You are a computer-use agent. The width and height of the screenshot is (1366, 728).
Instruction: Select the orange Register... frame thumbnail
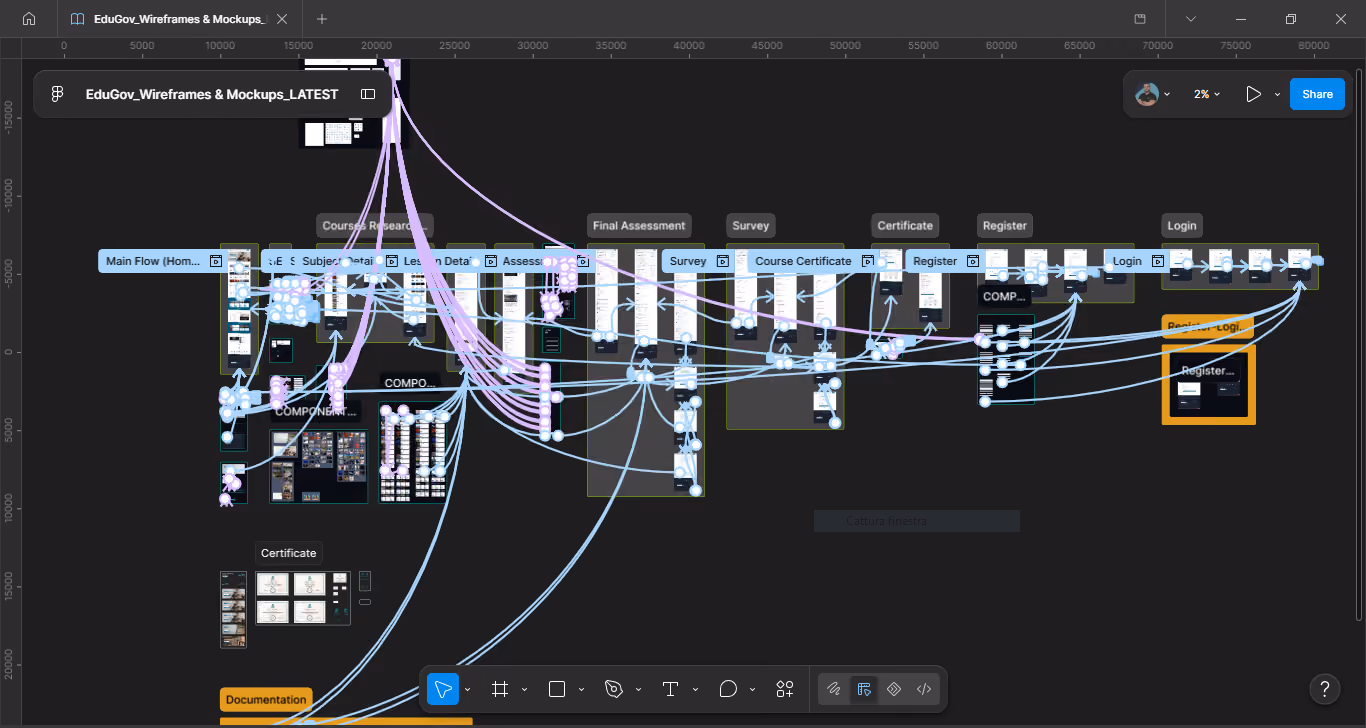pos(1209,385)
